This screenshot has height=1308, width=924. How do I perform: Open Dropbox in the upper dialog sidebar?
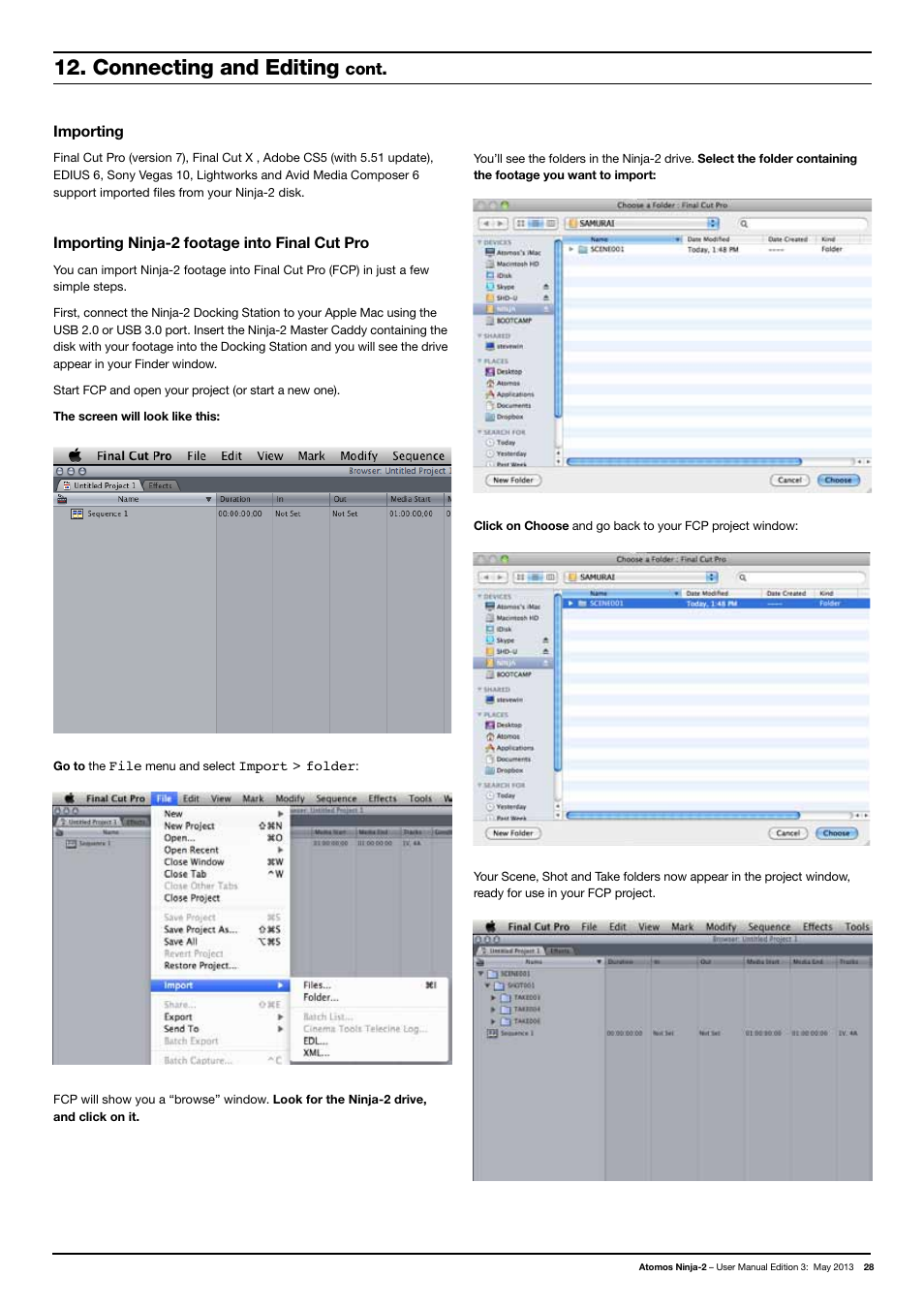pyautogui.click(x=504, y=417)
